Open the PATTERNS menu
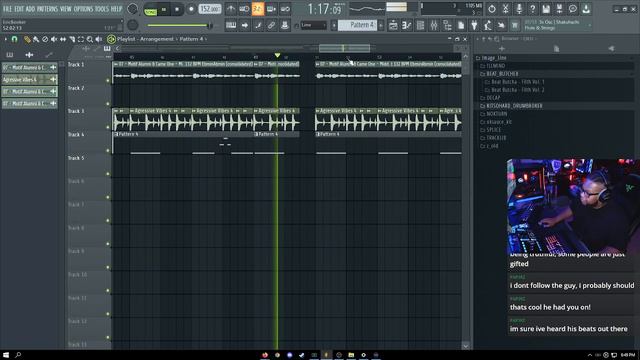640x360 pixels. (x=48, y=9)
